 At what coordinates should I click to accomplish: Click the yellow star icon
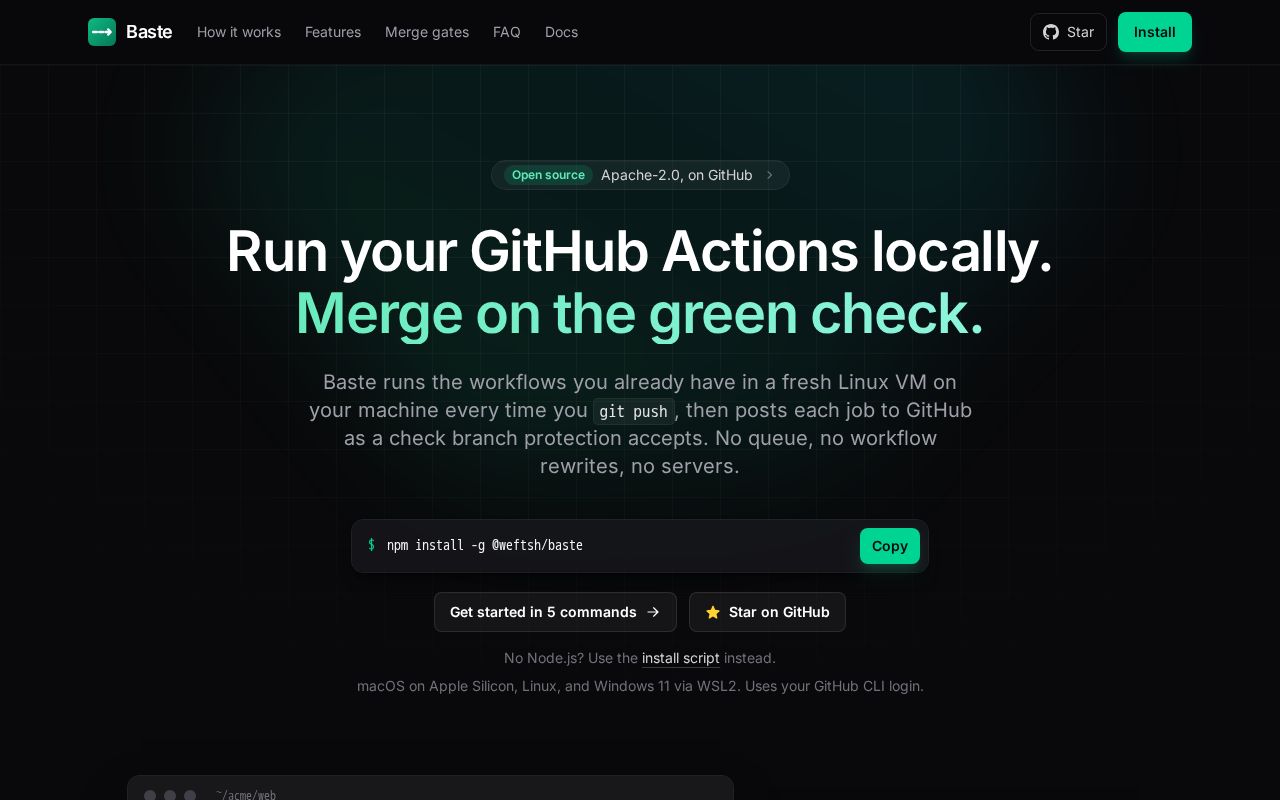pos(713,612)
